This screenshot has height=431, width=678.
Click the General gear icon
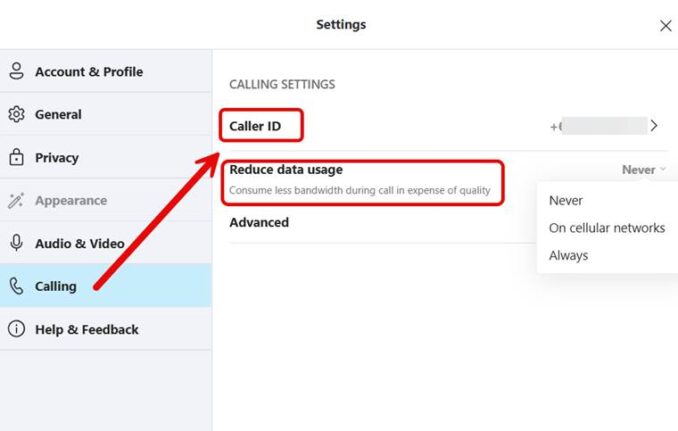coord(16,114)
